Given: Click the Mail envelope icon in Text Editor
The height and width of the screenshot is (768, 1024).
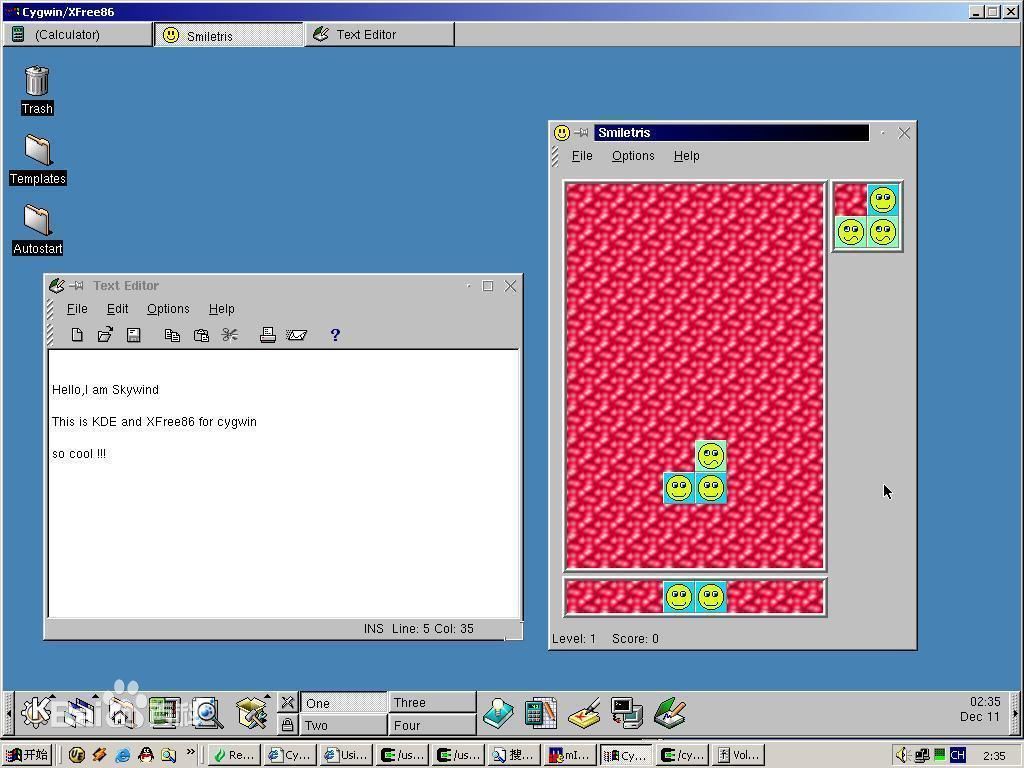Looking at the screenshot, I should [296, 335].
